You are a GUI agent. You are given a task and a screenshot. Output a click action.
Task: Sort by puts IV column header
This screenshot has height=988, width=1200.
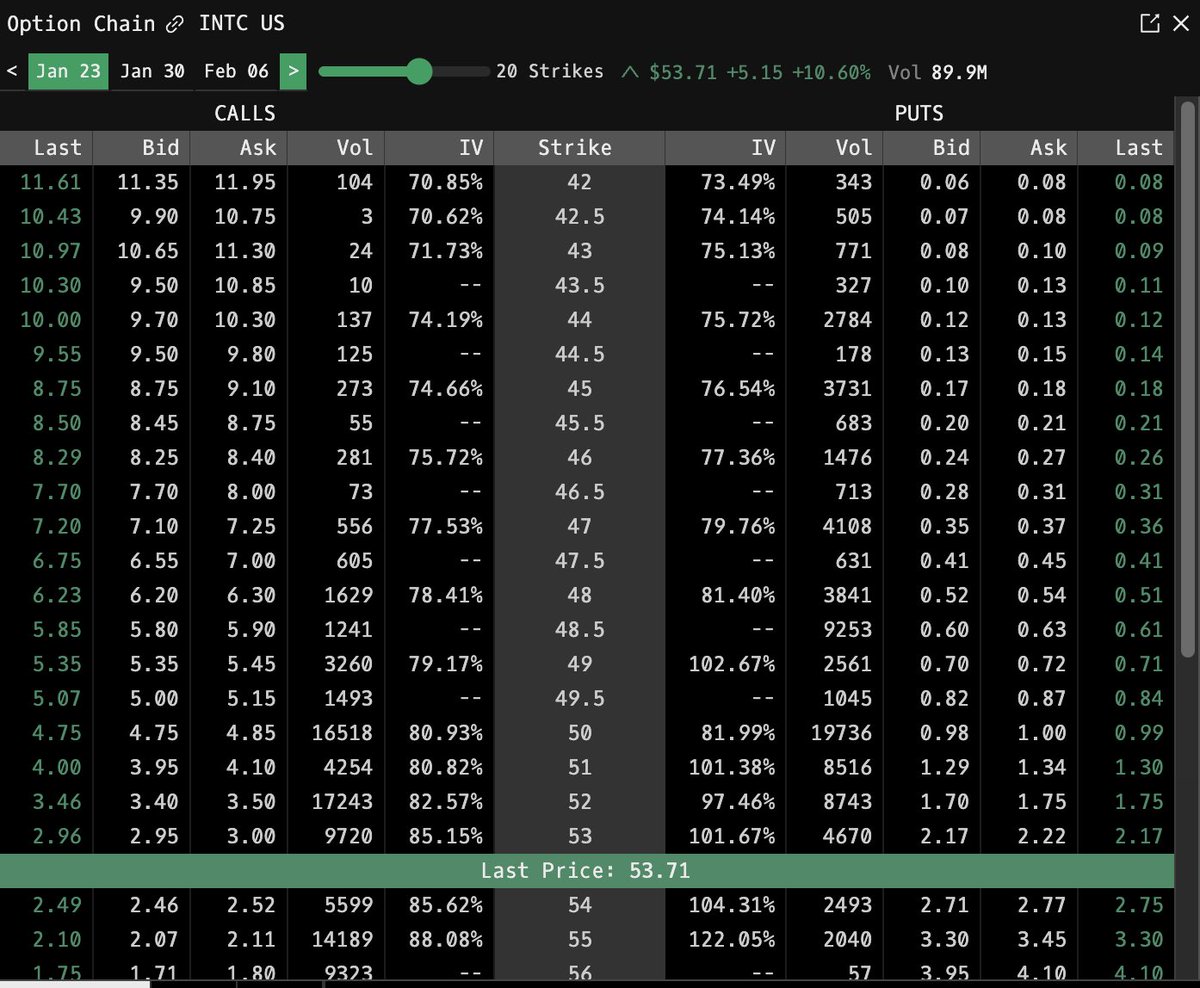click(725, 148)
